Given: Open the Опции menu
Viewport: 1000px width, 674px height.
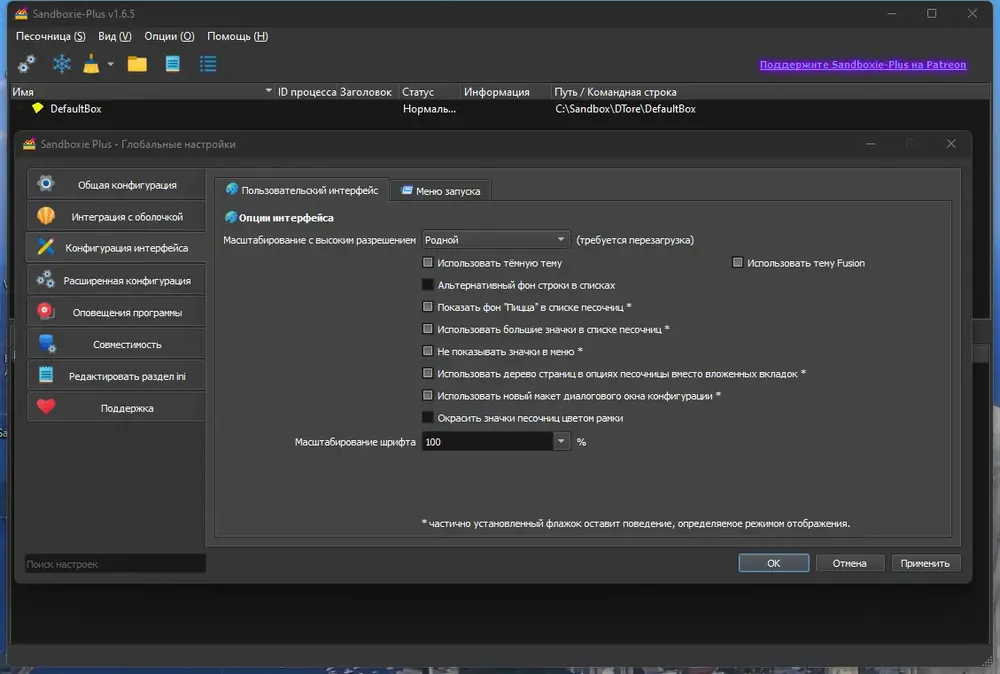Looking at the screenshot, I should click(x=169, y=36).
